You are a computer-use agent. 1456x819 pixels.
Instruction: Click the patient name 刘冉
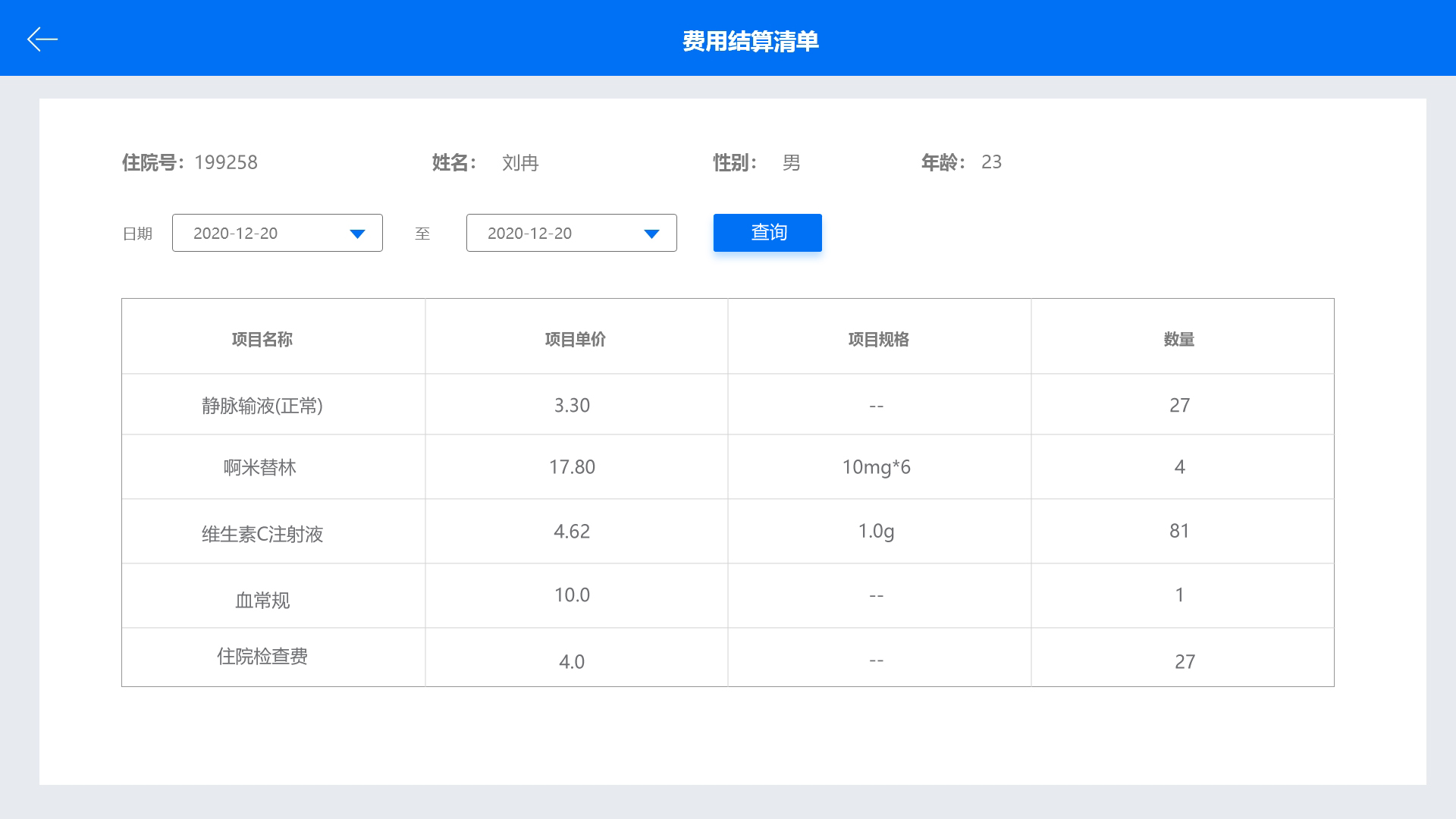520,163
